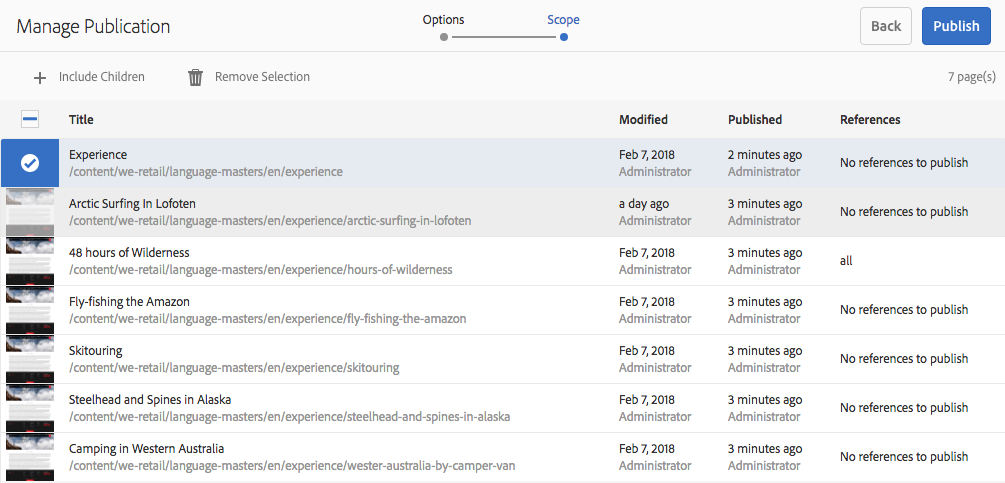The height and width of the screenshot is (483, 1005).
Task: Select Camping in Western Australia thumbnail
Action: pyautogui.click(x=30, y=457)
